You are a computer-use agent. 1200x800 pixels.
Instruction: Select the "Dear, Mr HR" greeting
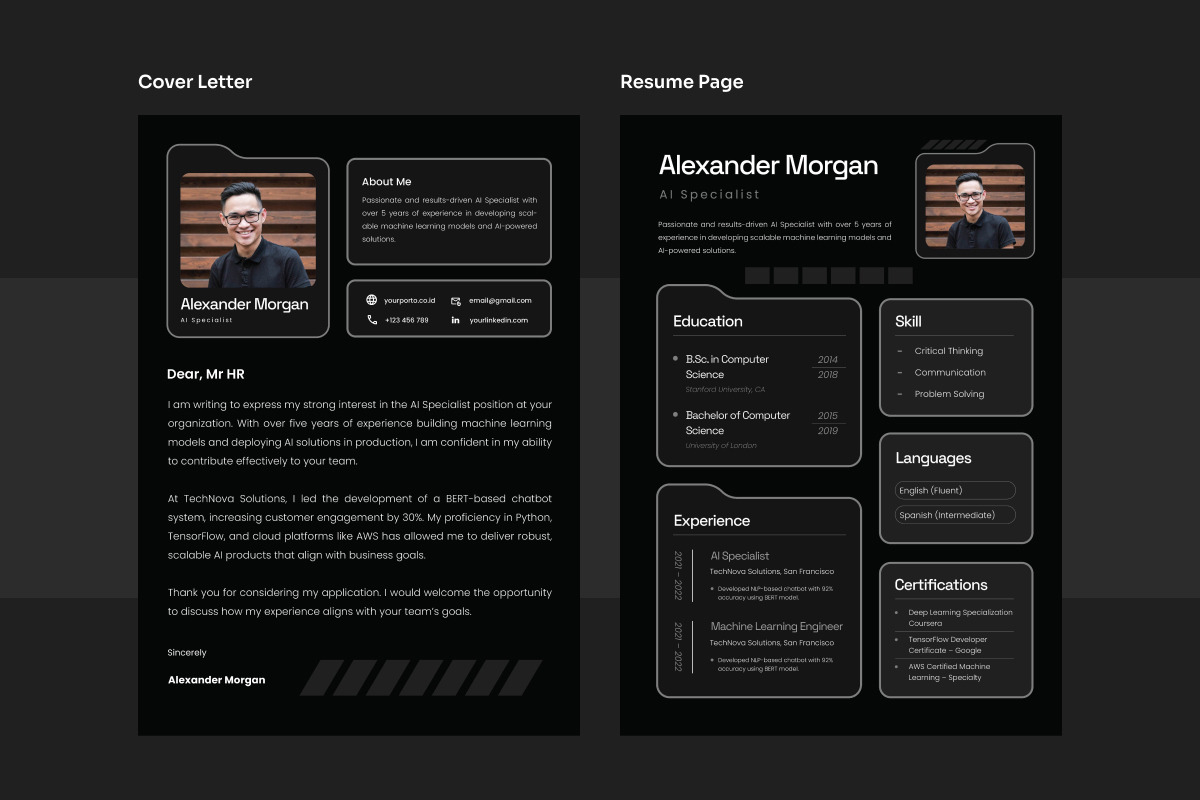pyautogui.click(x=206, y=374)
